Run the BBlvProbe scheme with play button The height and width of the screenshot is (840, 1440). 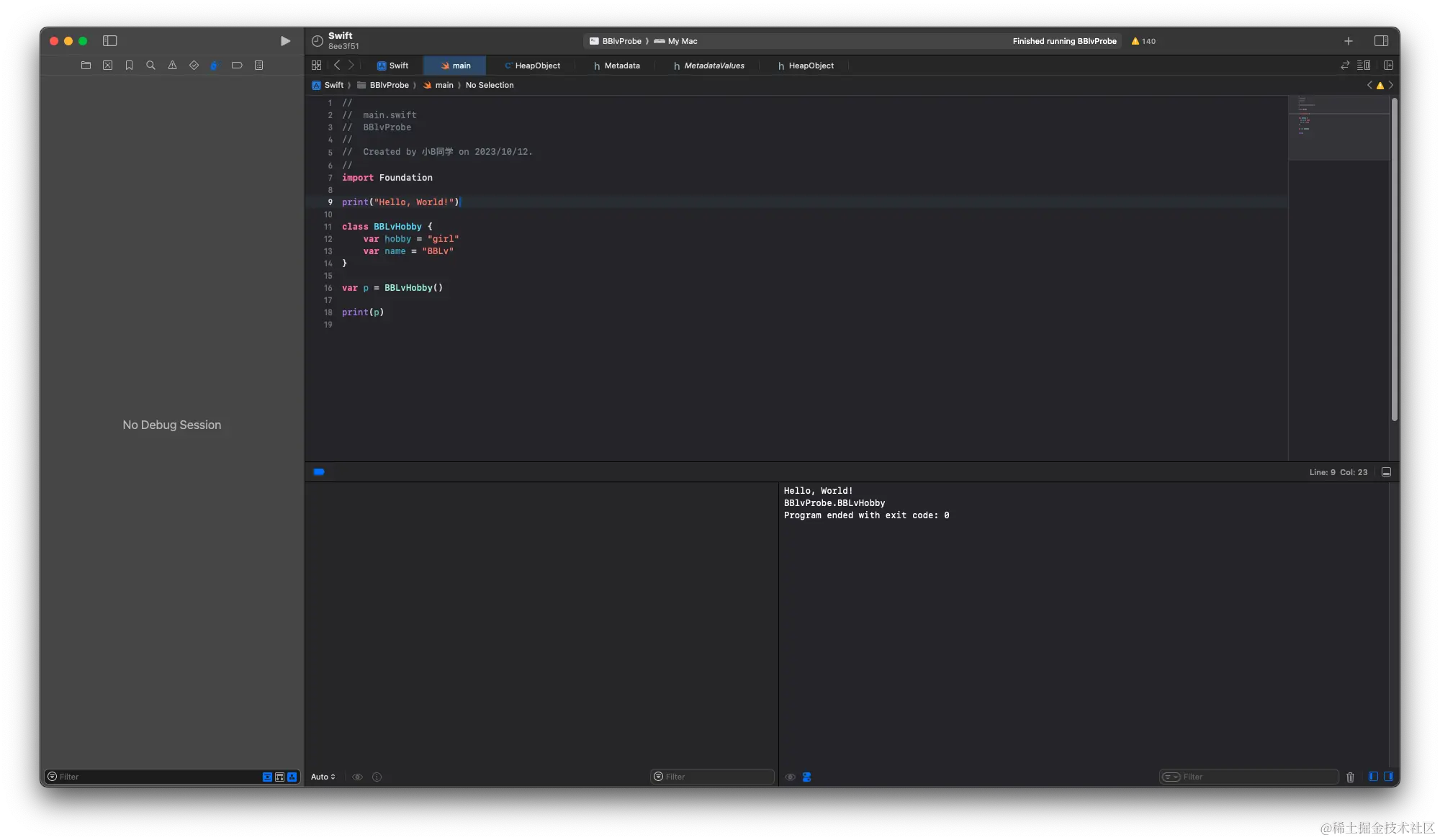click(x=285, y=41)
